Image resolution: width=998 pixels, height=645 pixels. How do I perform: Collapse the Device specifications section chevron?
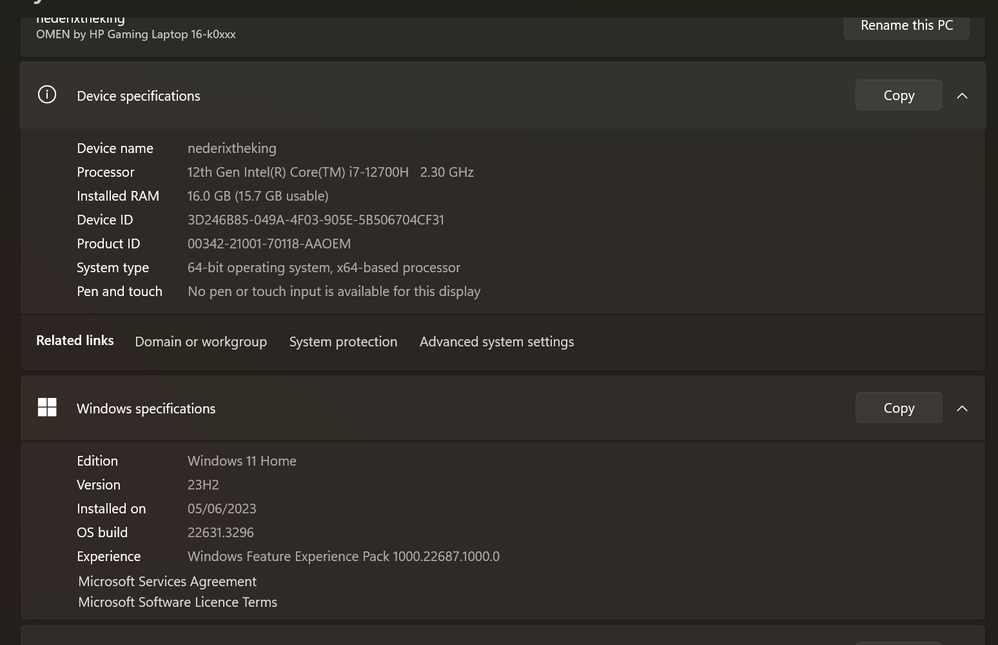pyautogui.click(x=962, y=96)
